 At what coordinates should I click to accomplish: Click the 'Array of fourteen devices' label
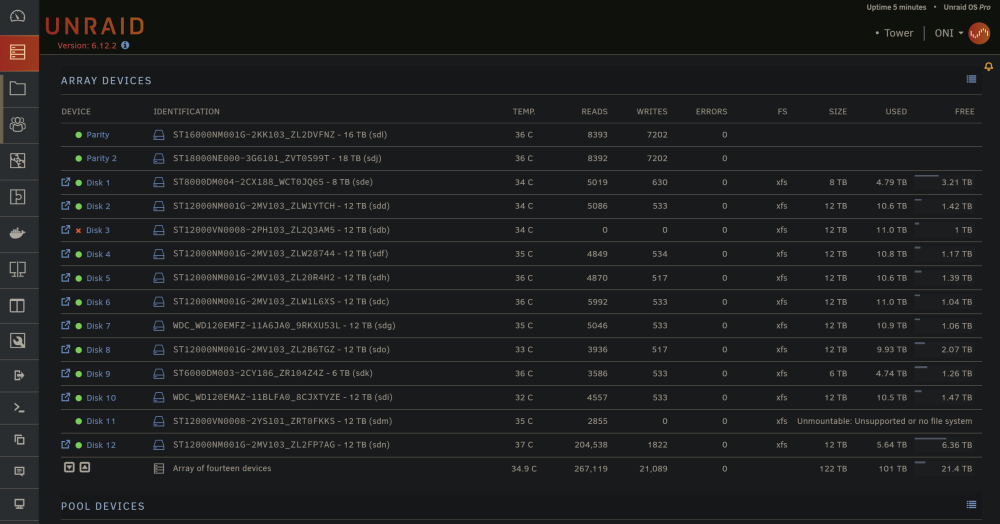tap(222, 469)
